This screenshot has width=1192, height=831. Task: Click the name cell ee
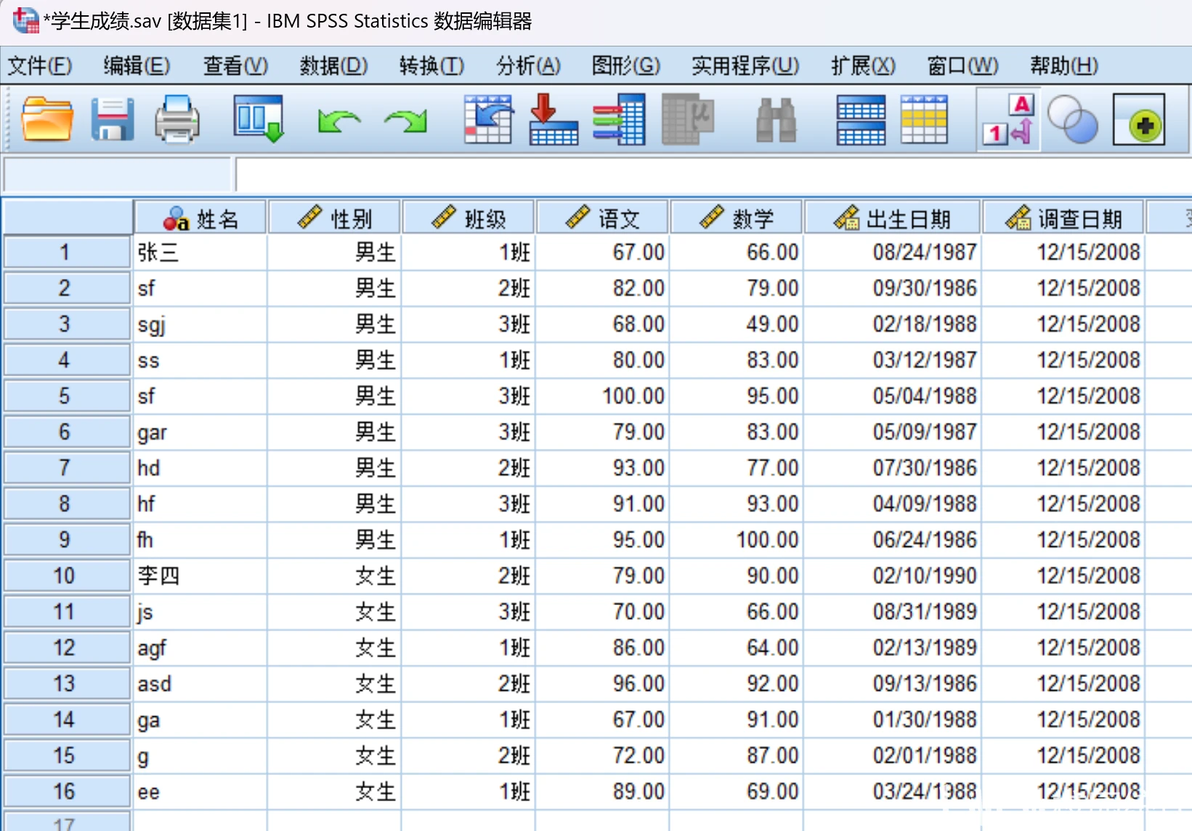pos(201,791)
